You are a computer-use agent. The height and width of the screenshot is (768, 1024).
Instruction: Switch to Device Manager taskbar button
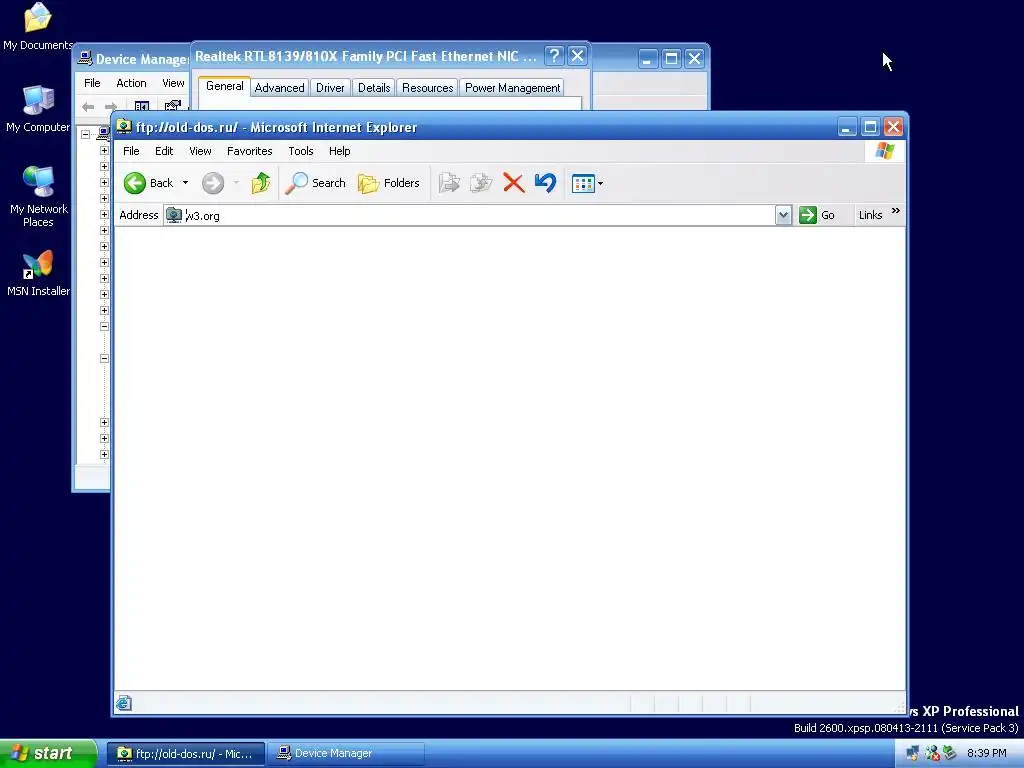tap(346, 754)
